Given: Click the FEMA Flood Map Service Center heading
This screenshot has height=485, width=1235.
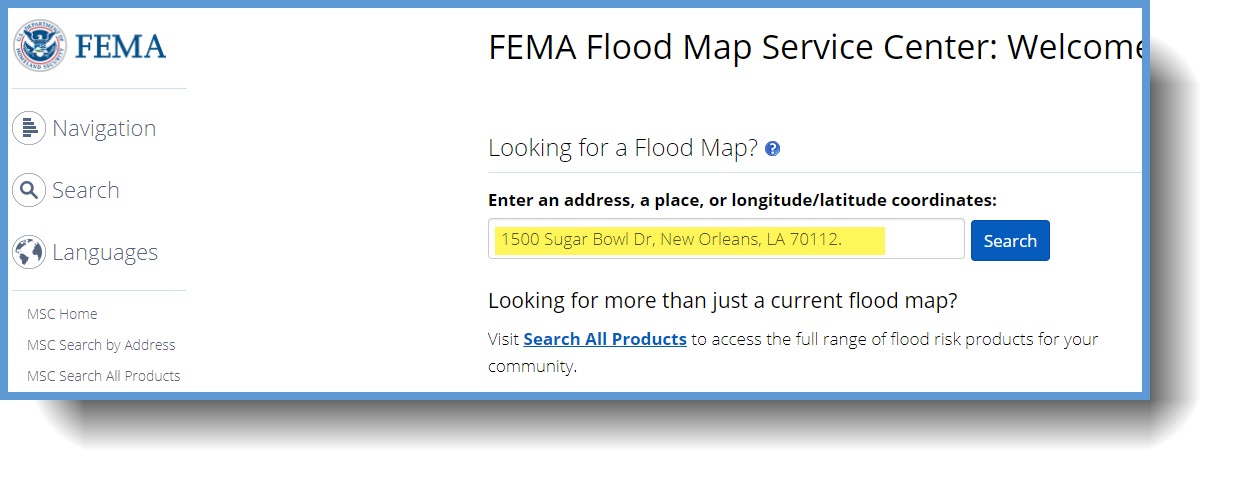Looking at the screenshot, I should tap(814, 47).
